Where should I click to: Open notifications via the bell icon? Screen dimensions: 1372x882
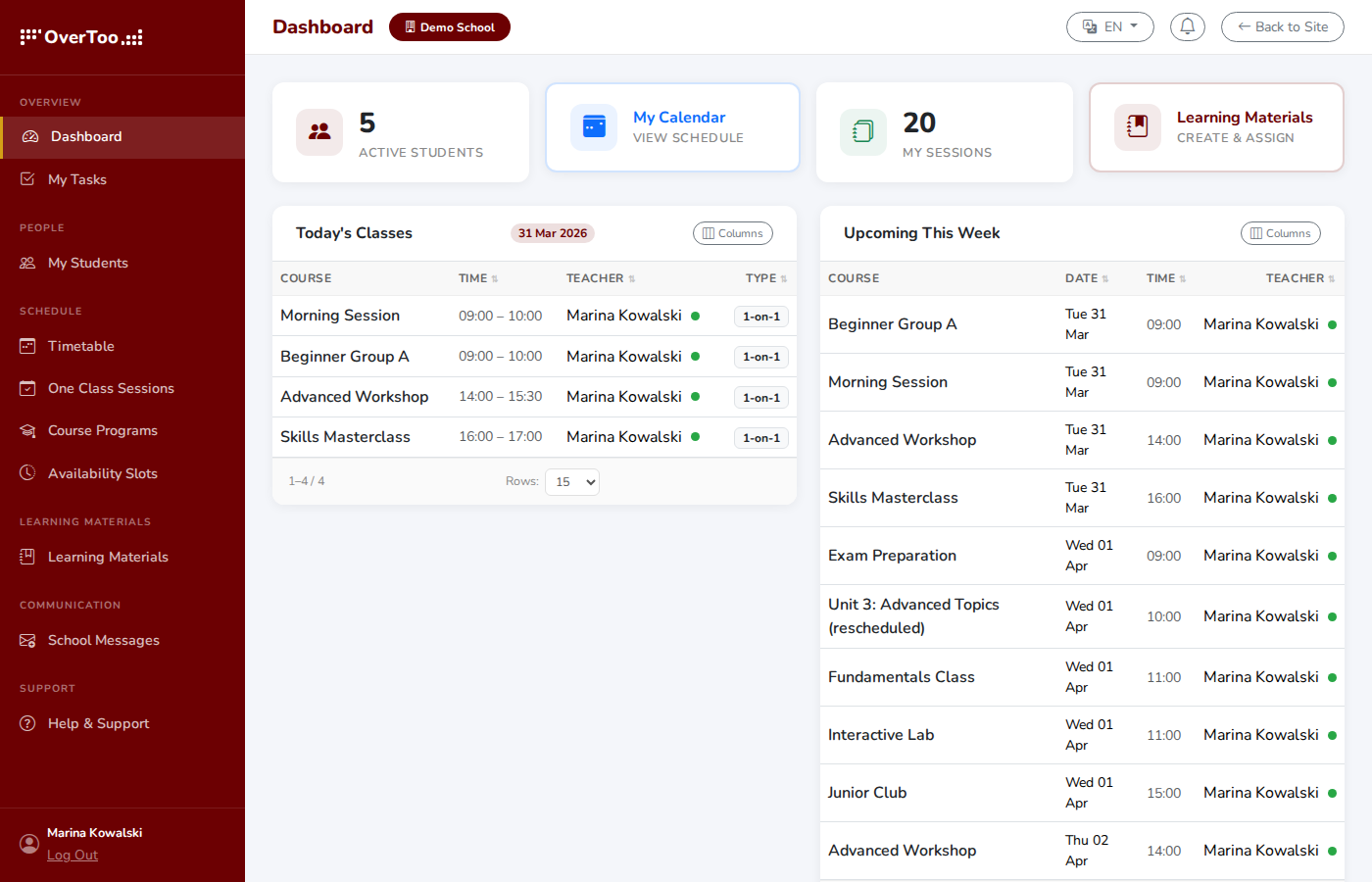1187,26
